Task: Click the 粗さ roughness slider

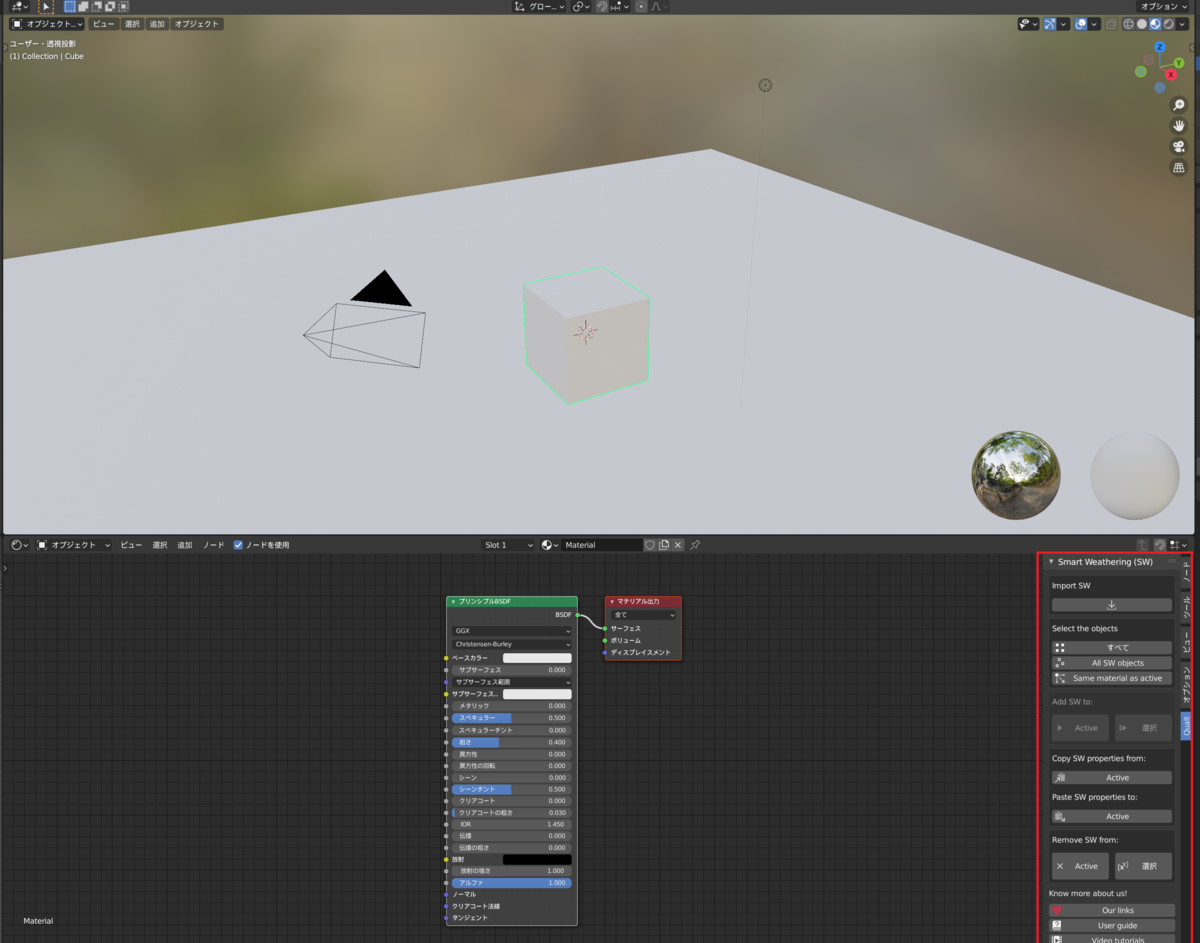Action: 512,742
